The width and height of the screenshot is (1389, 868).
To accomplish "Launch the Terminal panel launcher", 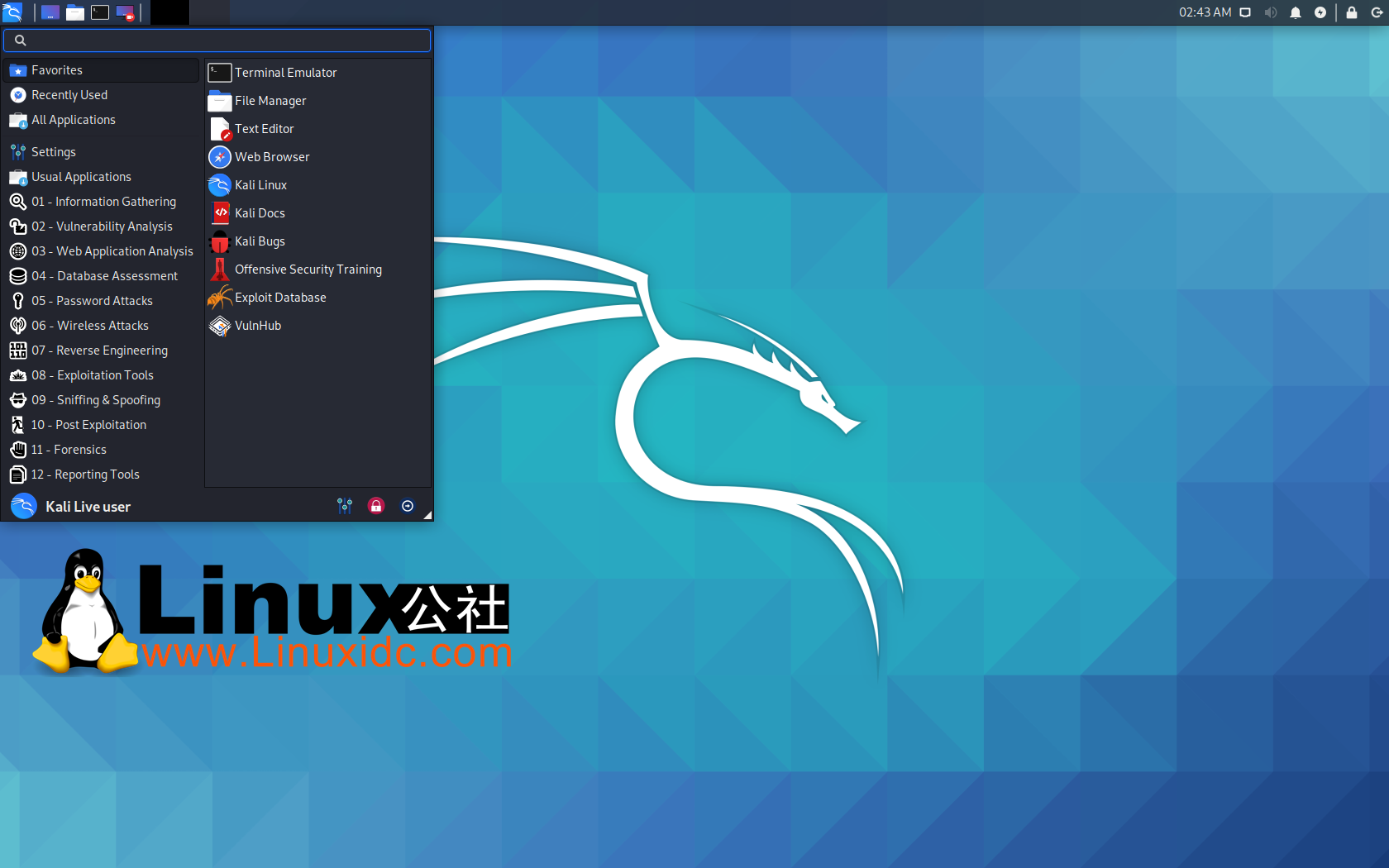I will pos(100,12).
